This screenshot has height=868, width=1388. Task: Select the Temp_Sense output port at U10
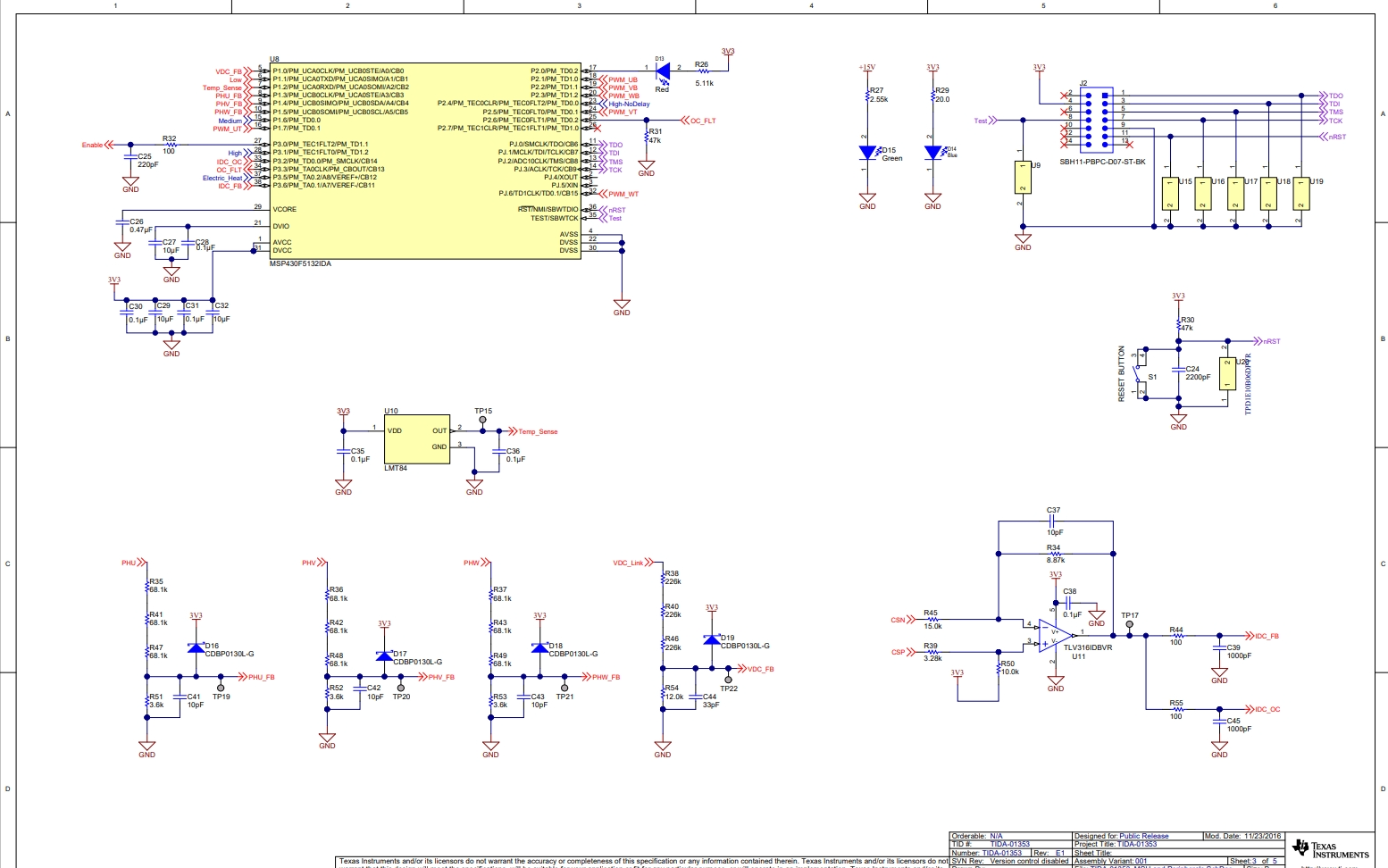[x=533, y=431]
